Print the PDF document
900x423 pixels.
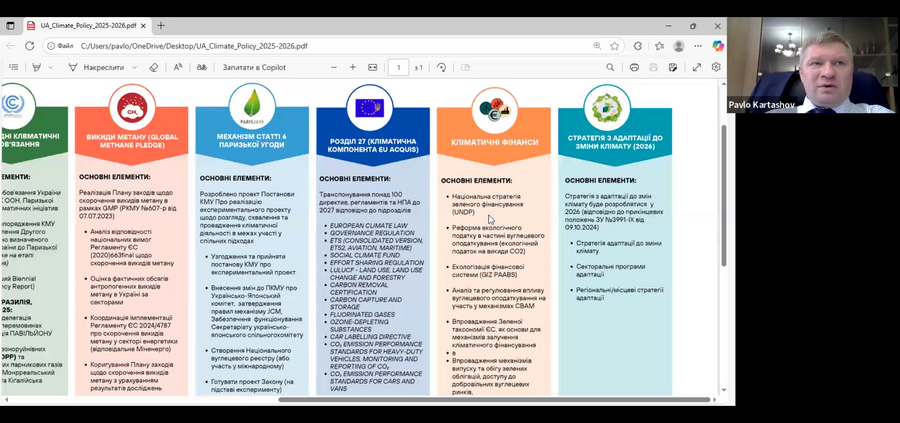634,67
